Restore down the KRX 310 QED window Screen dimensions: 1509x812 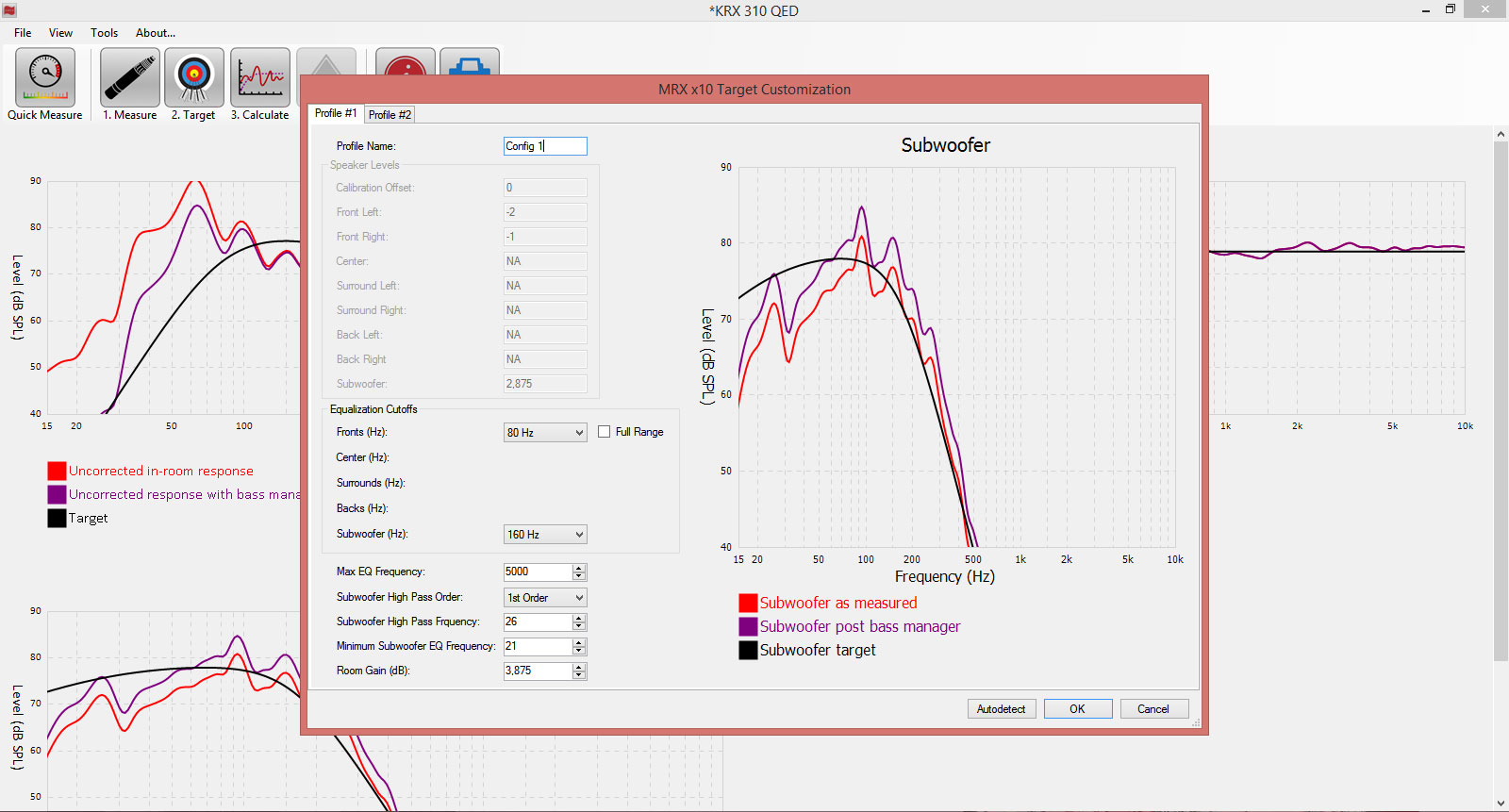1451,9
